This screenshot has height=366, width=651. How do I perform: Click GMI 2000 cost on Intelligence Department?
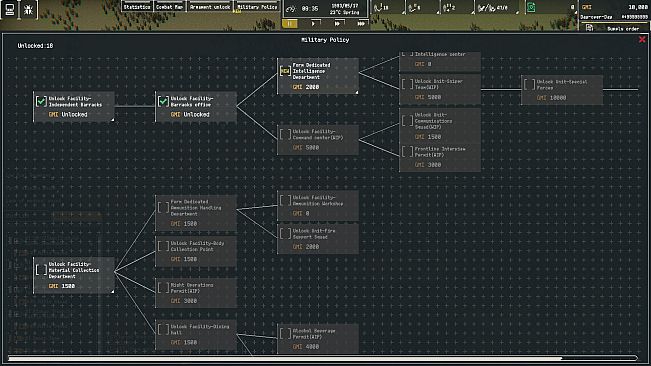pyautogui.click(x=306, y=87)
